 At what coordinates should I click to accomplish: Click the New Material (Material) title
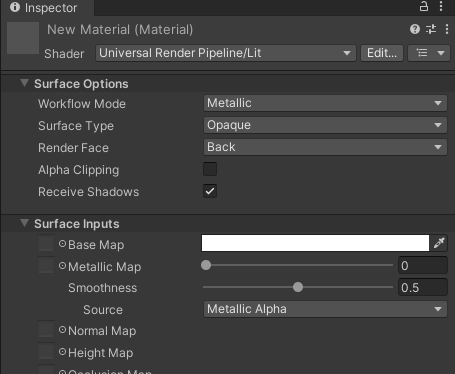tap(120, 30)
